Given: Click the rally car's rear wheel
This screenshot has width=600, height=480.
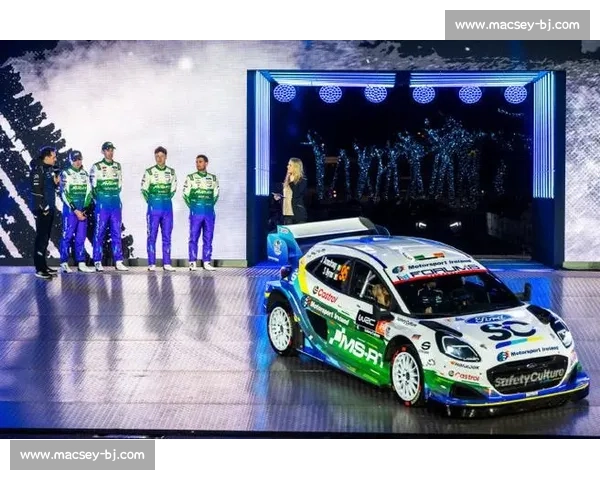Looking at the screenshot, I should (x=281, y=328).
